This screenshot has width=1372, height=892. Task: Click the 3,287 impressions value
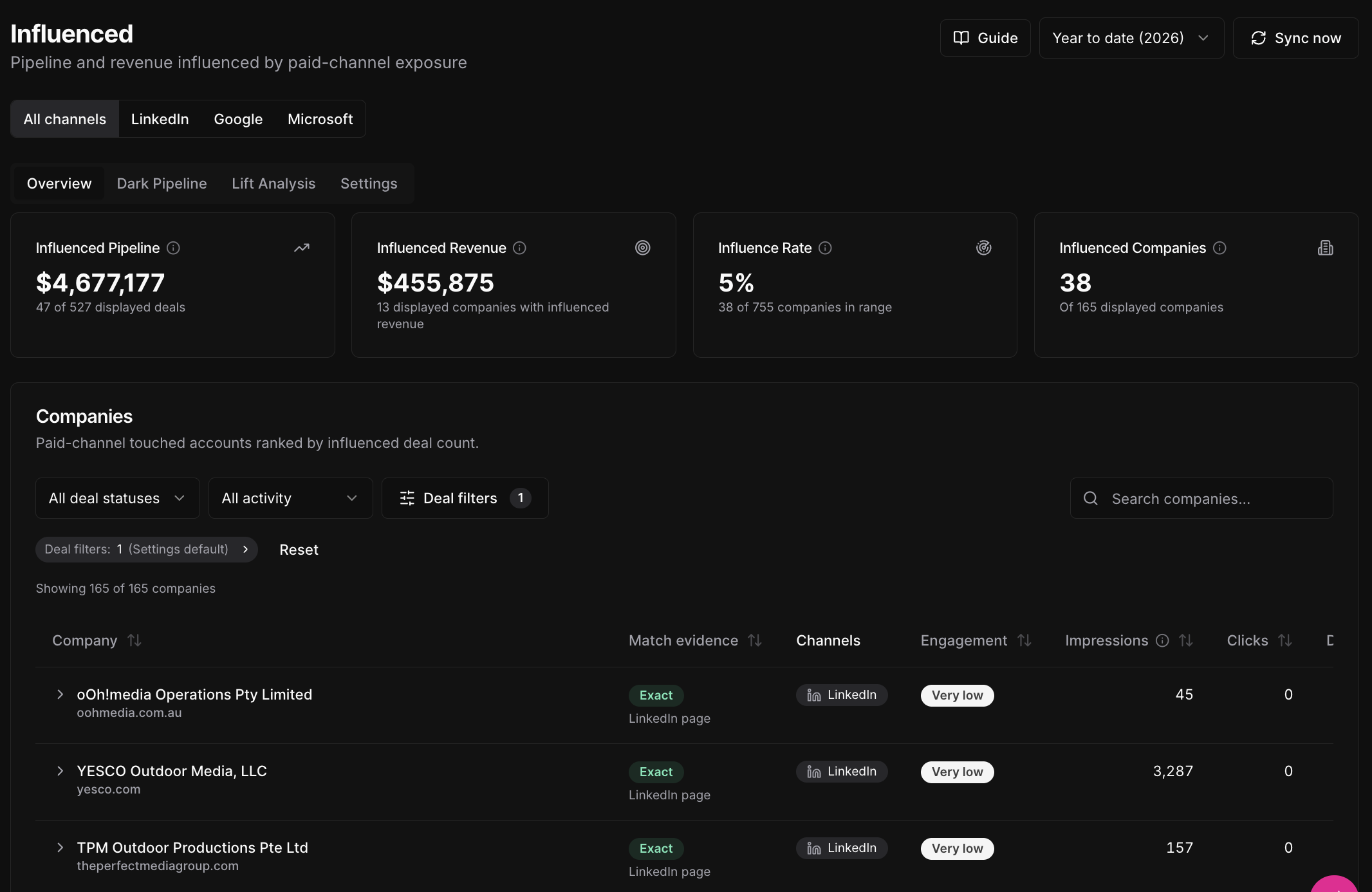(x=1173, y=771)
